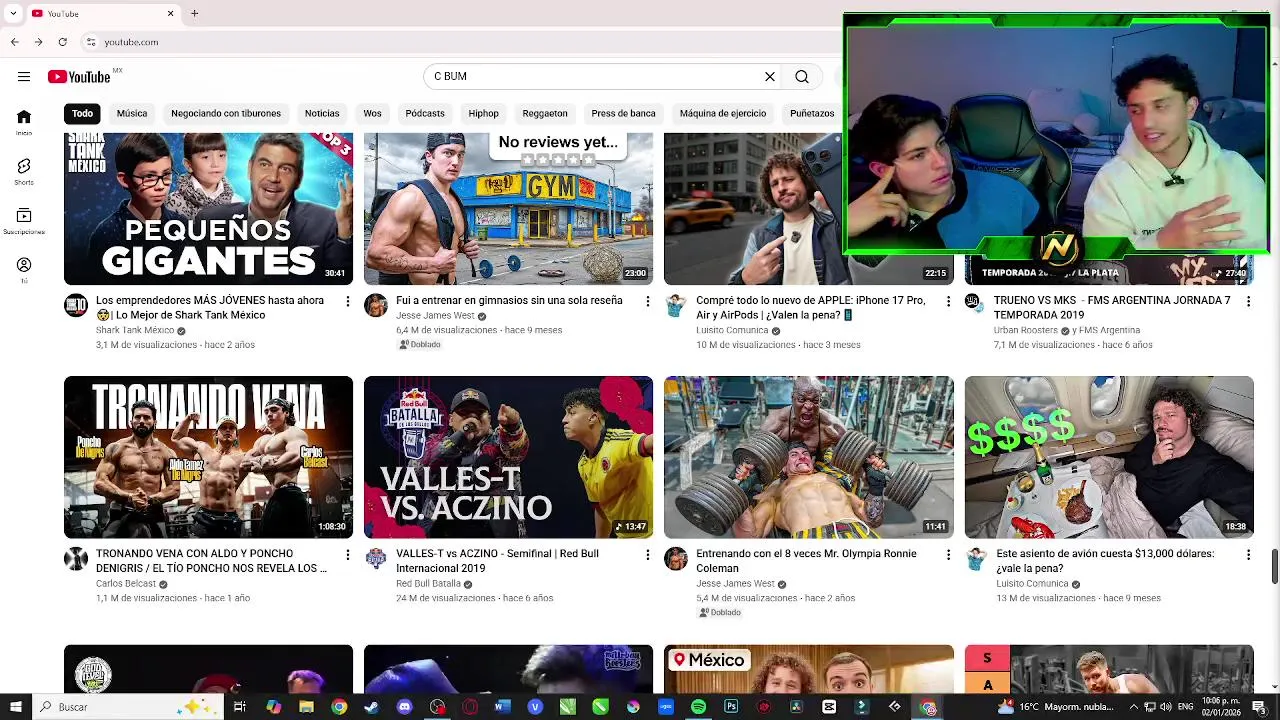Select the Reggaeton filter chip
The image size is (1280, 720).
pos(545,113)
